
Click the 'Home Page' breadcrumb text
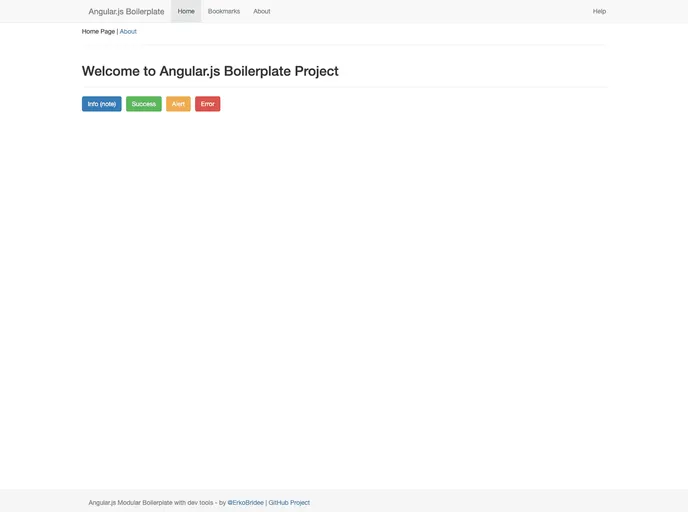point(98,32)
